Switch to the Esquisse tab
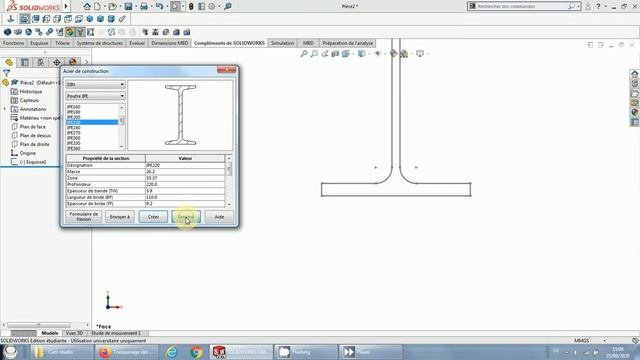 [x=39, y=43]
